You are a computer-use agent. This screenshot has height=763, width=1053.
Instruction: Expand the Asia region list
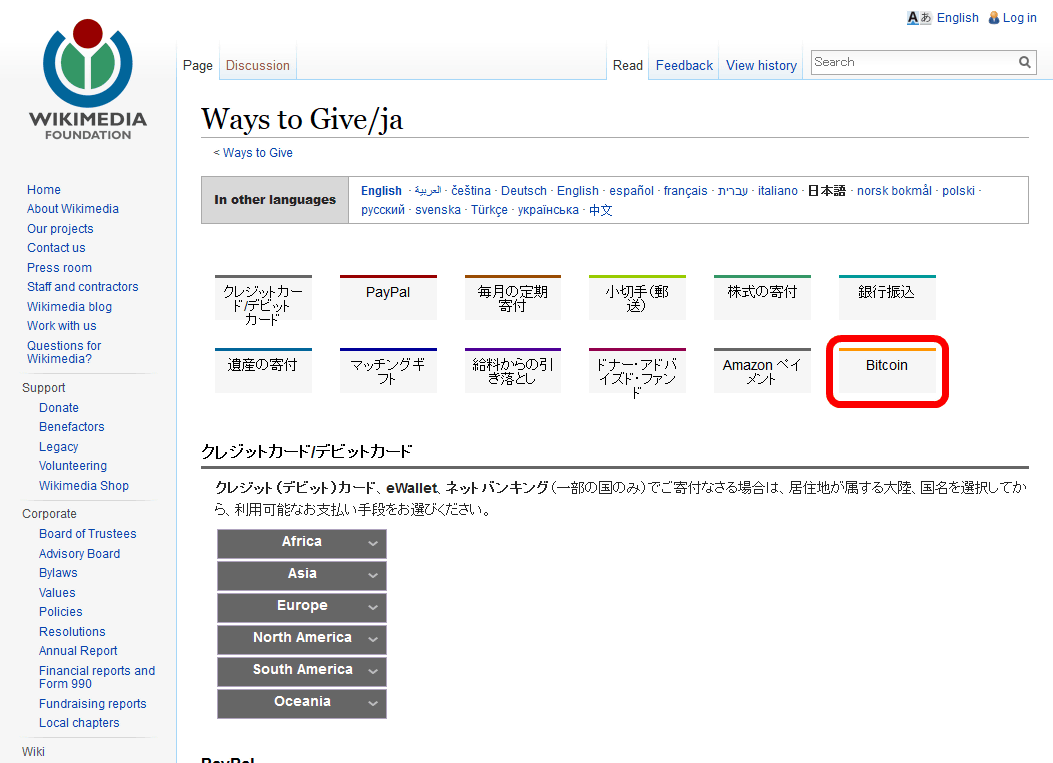click(x=302, y=575)
